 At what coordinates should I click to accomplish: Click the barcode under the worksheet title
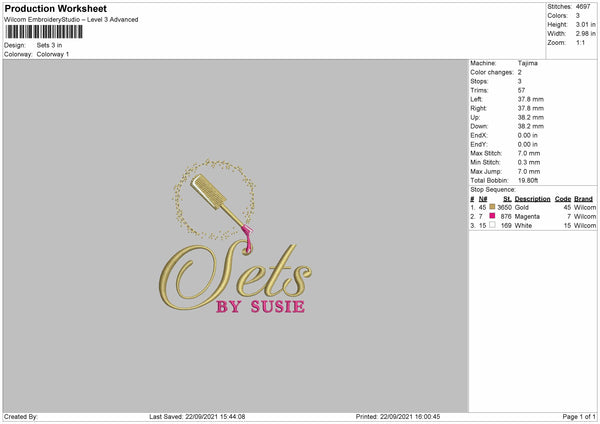44,32
